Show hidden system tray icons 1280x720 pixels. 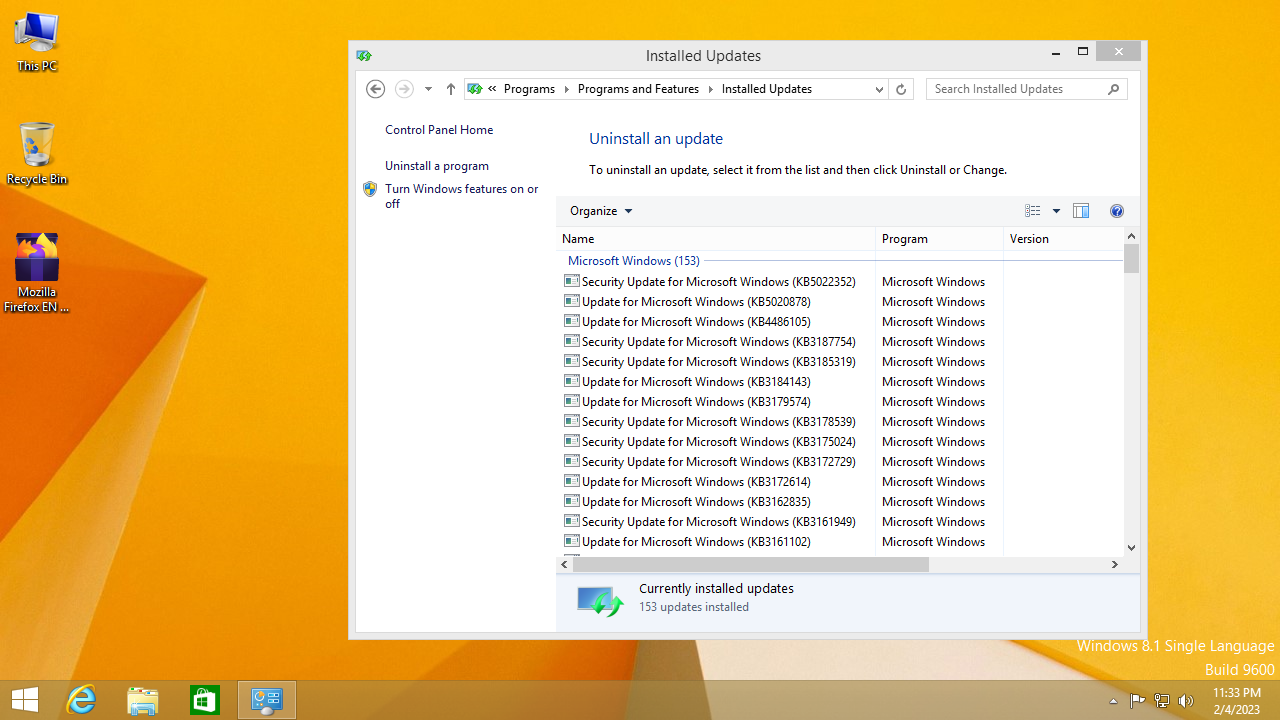[1114, 701]
